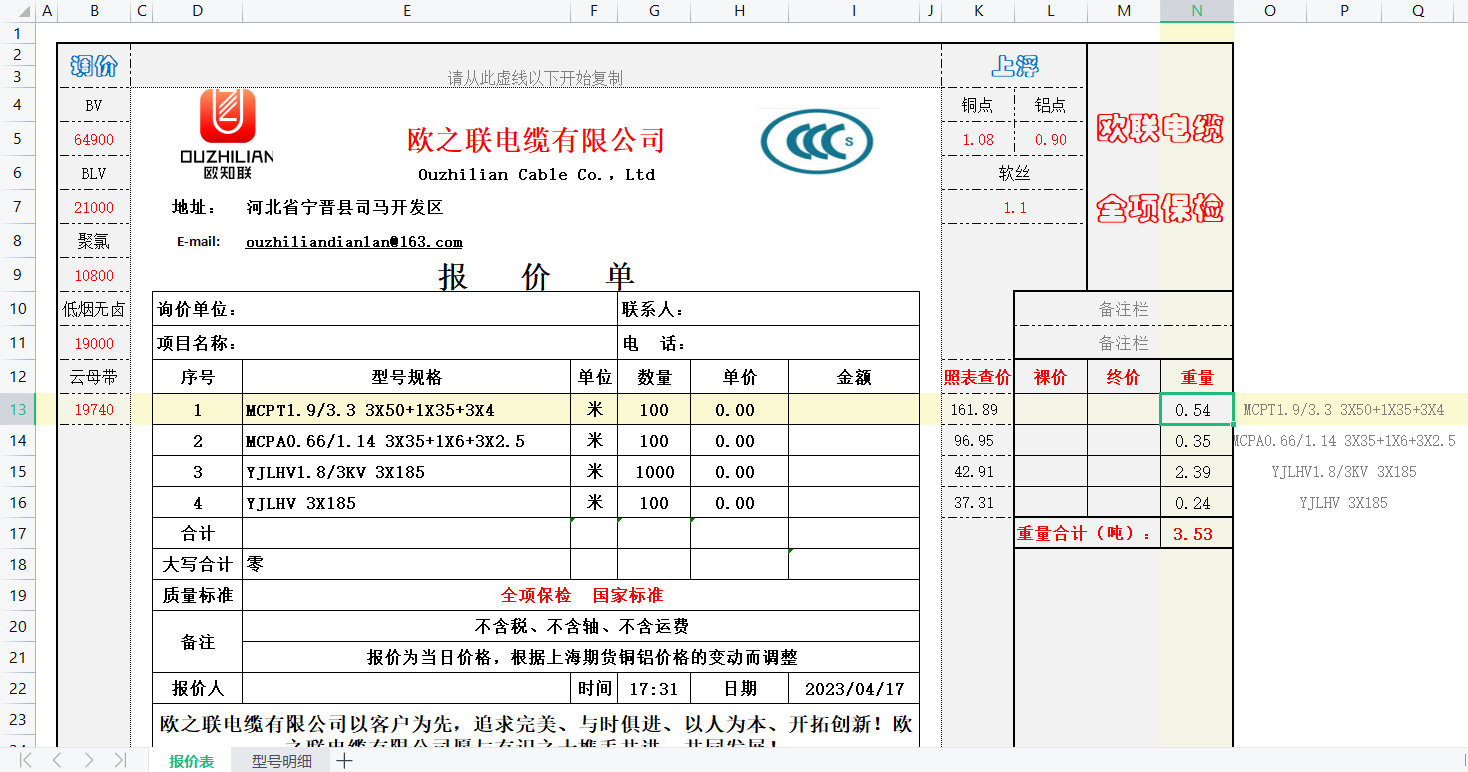Screen dimensions: 1468x772
Task: Select the 全项保检 国家标准 cell
Action: tap(581, 595)
